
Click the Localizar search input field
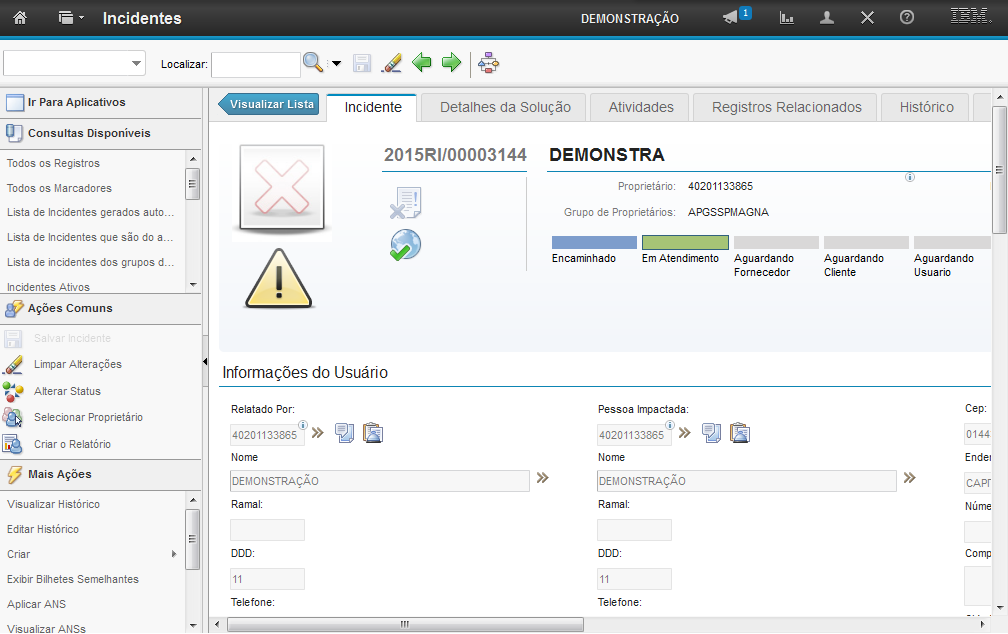[255, 64]
